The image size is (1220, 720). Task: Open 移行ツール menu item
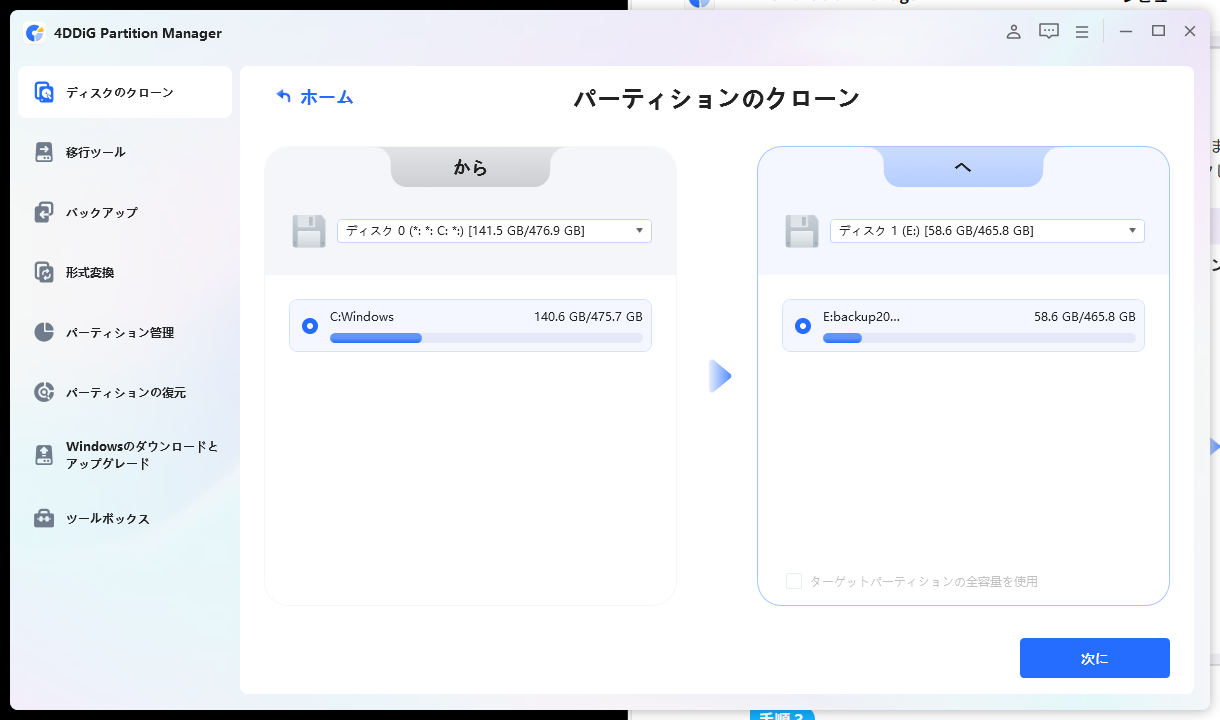point(125,152)
